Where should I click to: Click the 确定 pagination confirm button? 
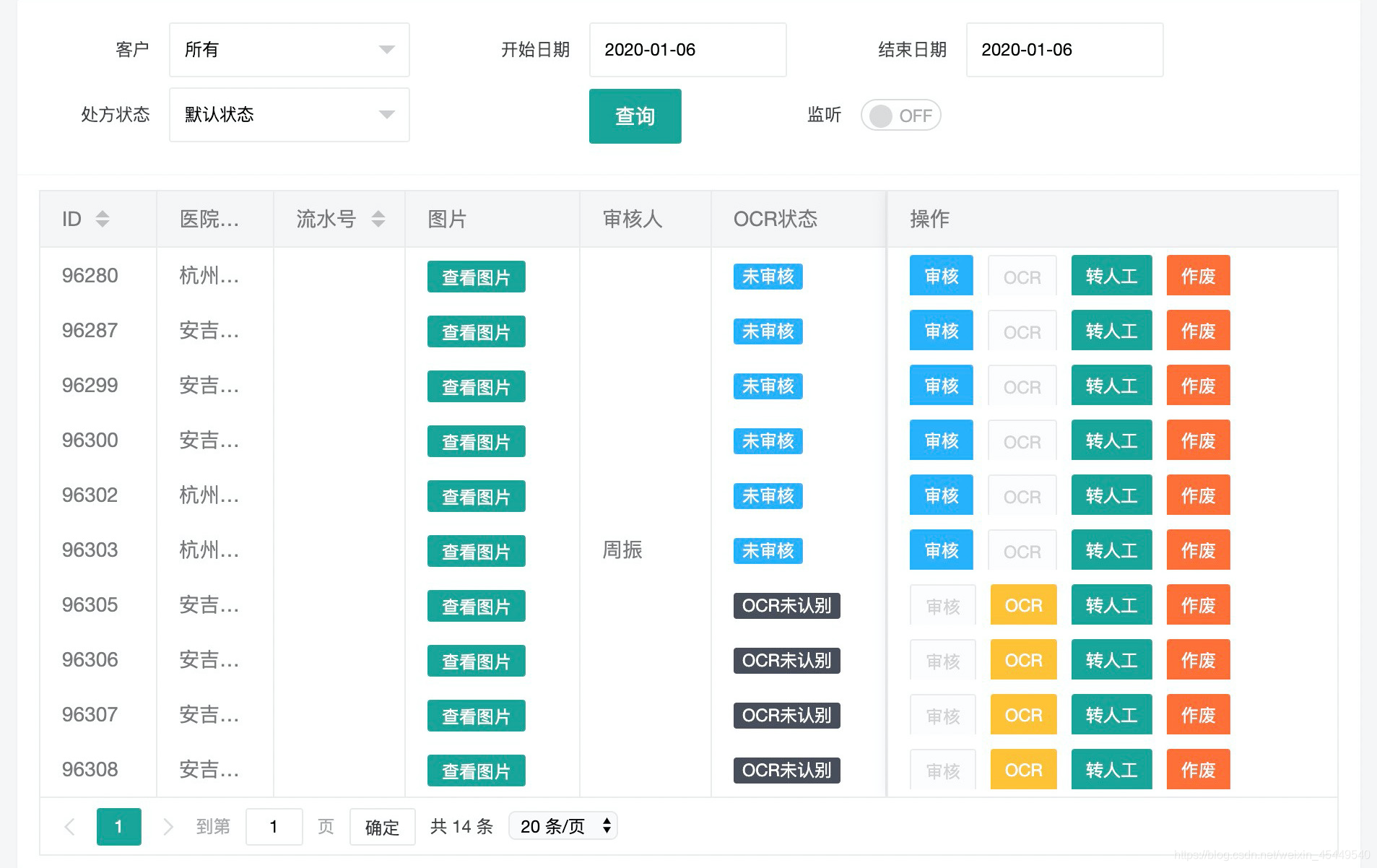(382, 826)
